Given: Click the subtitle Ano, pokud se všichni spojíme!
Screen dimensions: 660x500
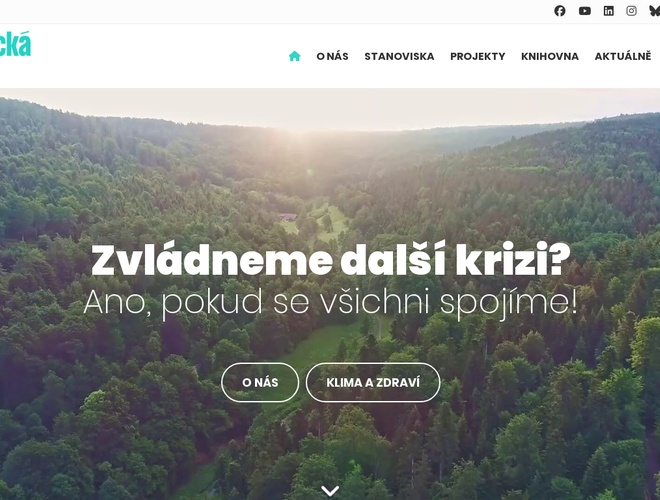Looking at the screenshot, I should [330, 302].
